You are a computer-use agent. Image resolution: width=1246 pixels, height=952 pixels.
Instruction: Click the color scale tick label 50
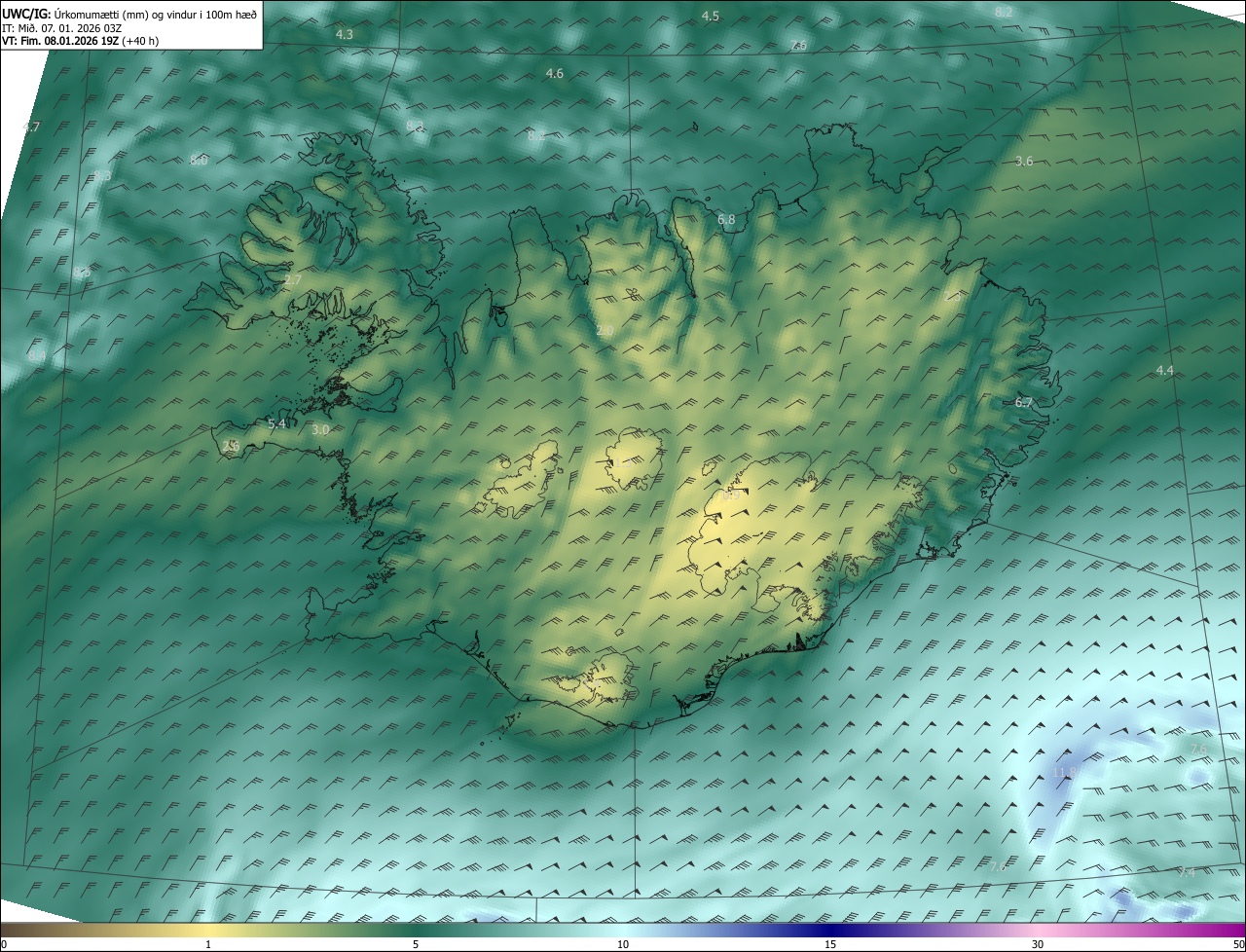(x=1238, y=945)
